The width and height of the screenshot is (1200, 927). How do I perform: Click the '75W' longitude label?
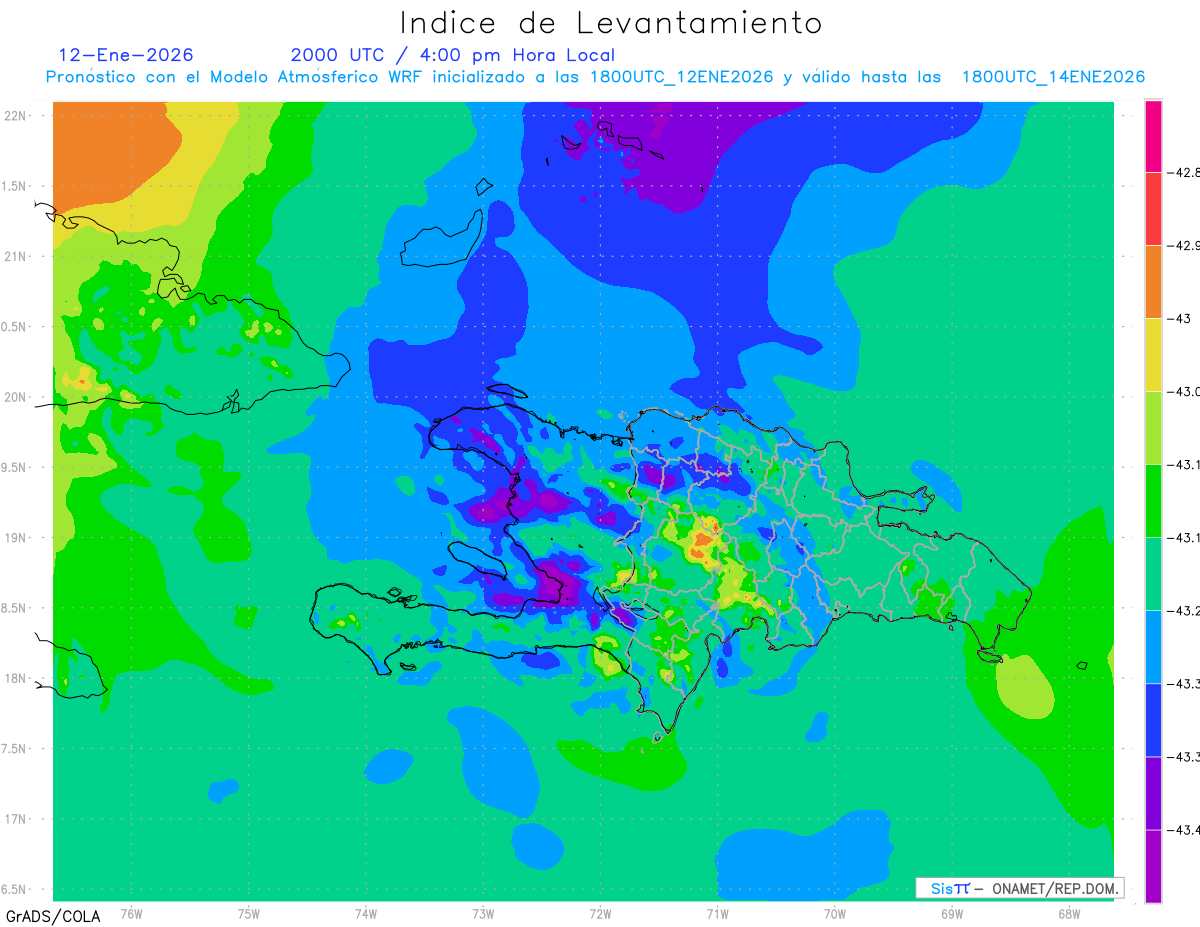pos(249,914)
